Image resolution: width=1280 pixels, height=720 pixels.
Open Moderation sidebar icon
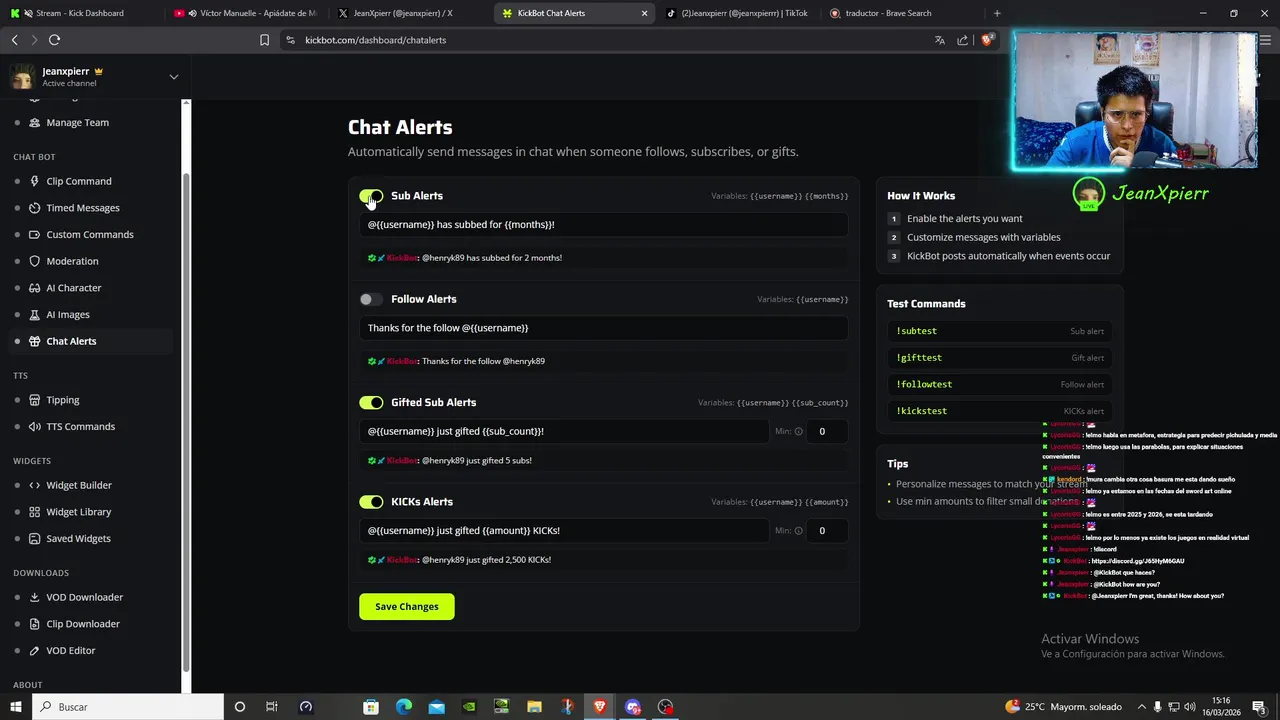pyautogui.click(x=34, y=261)
